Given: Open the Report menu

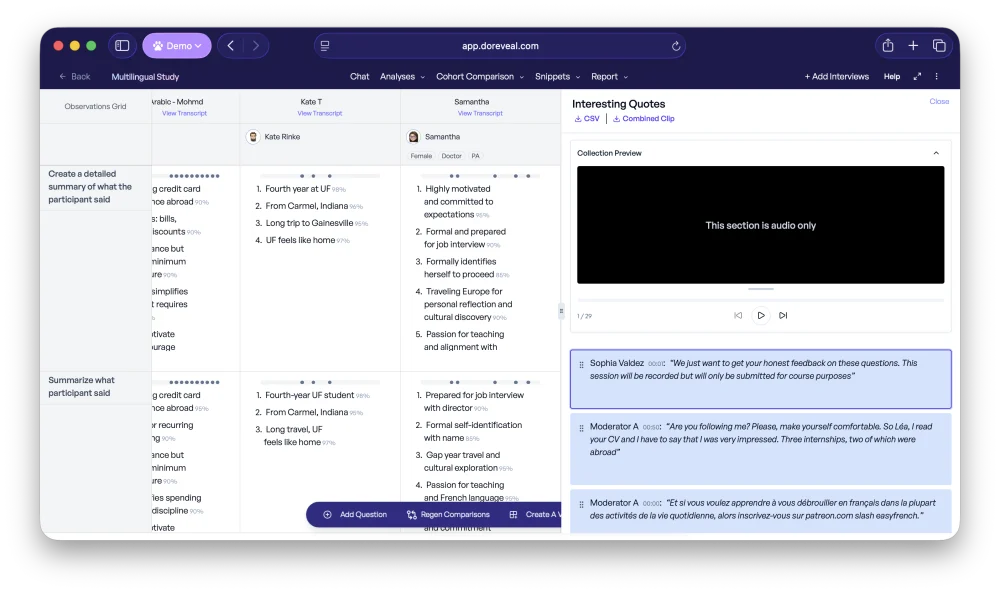Looking at the screenshot, I should (x=609, y=77).
